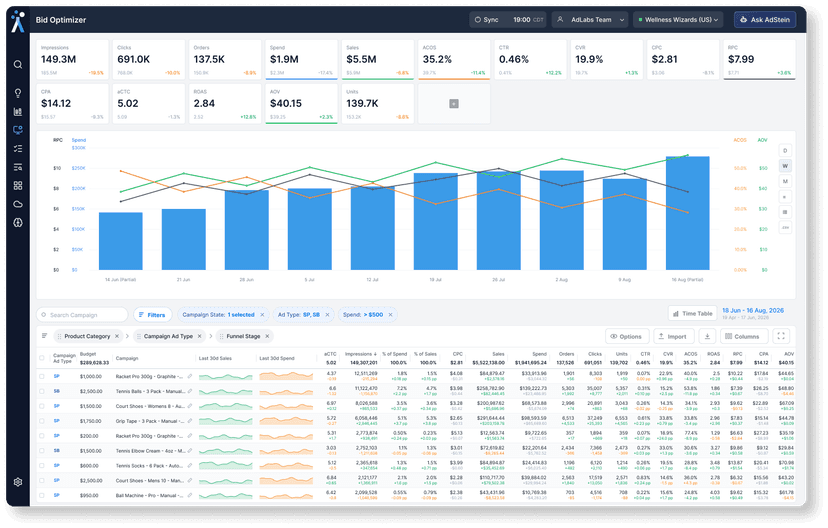Open the checklist tasks sidebar icon

click(x=18, y=149)
